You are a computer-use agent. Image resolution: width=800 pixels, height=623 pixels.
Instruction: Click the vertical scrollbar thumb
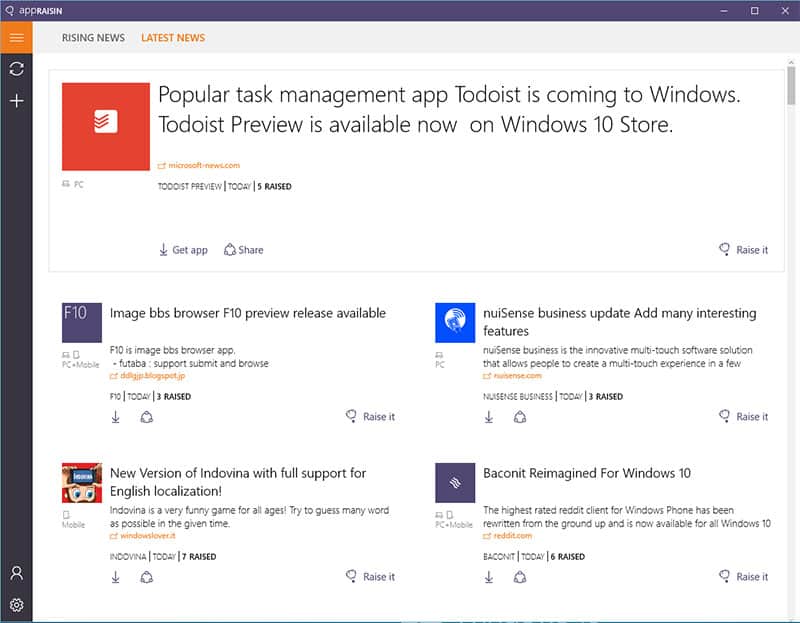(791, 86)
